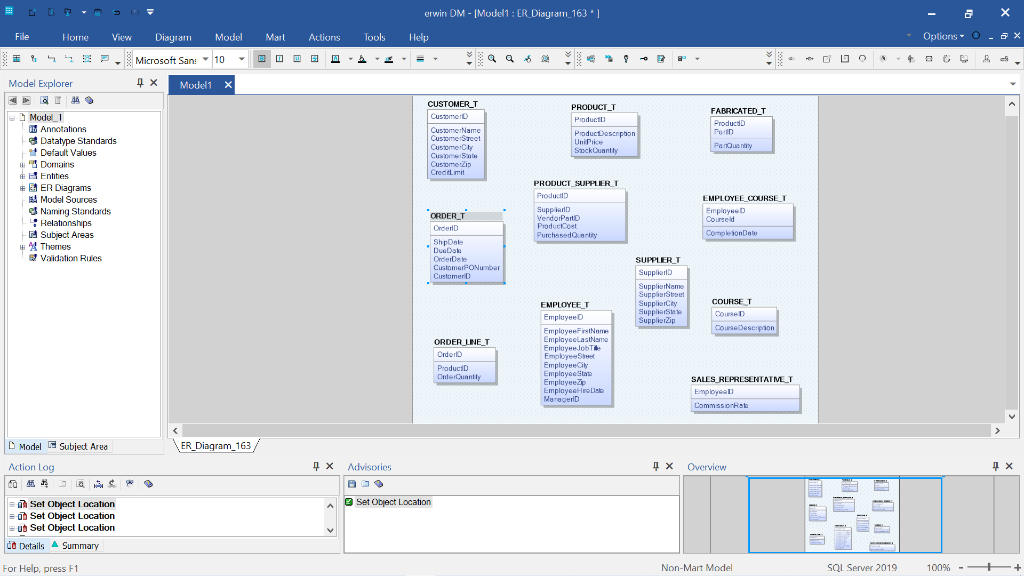Open the Mart menu
1024x576 pixels.
click(275, 37)
